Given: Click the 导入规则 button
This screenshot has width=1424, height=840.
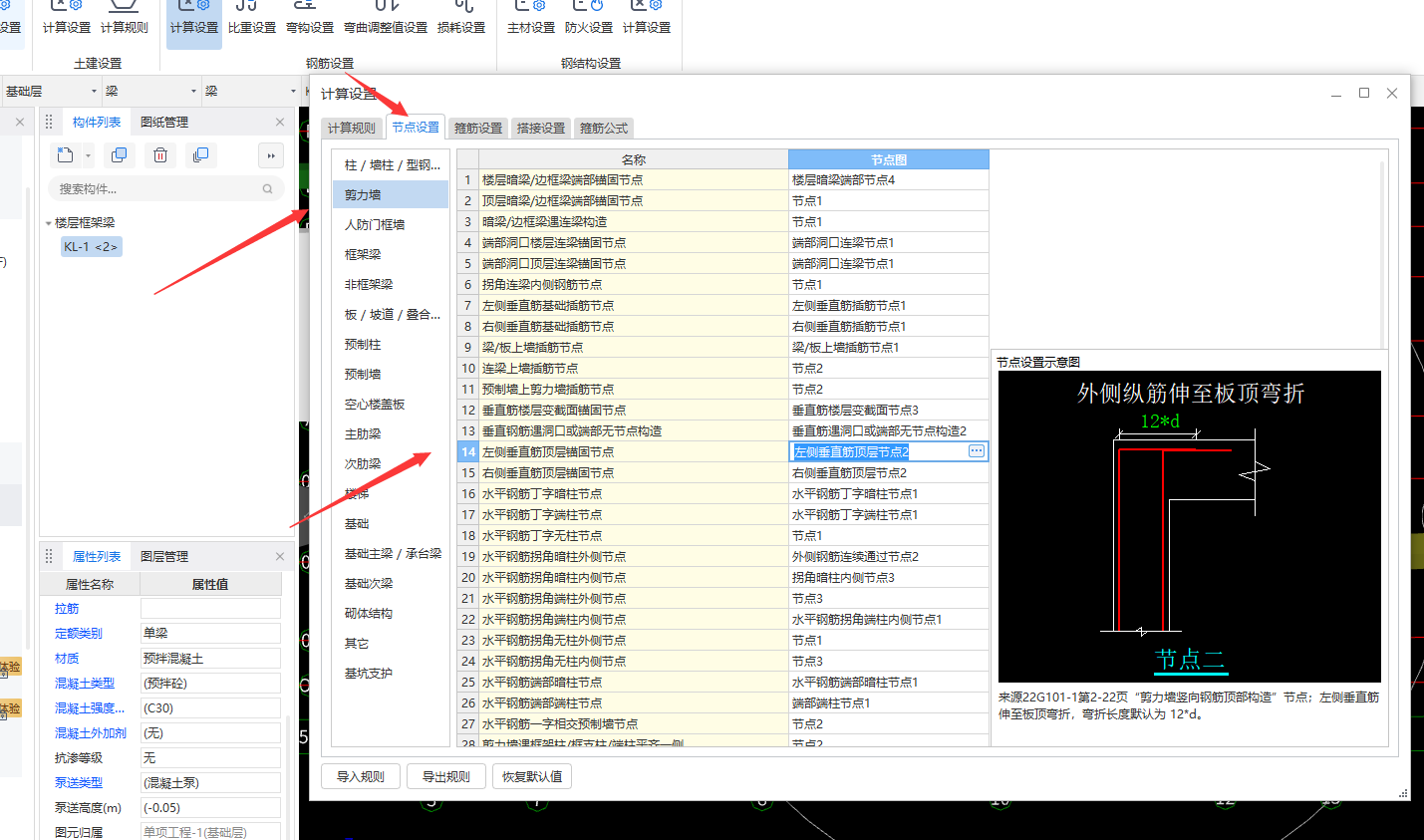Looking at the screenshot, I should [x=361, y=776].
